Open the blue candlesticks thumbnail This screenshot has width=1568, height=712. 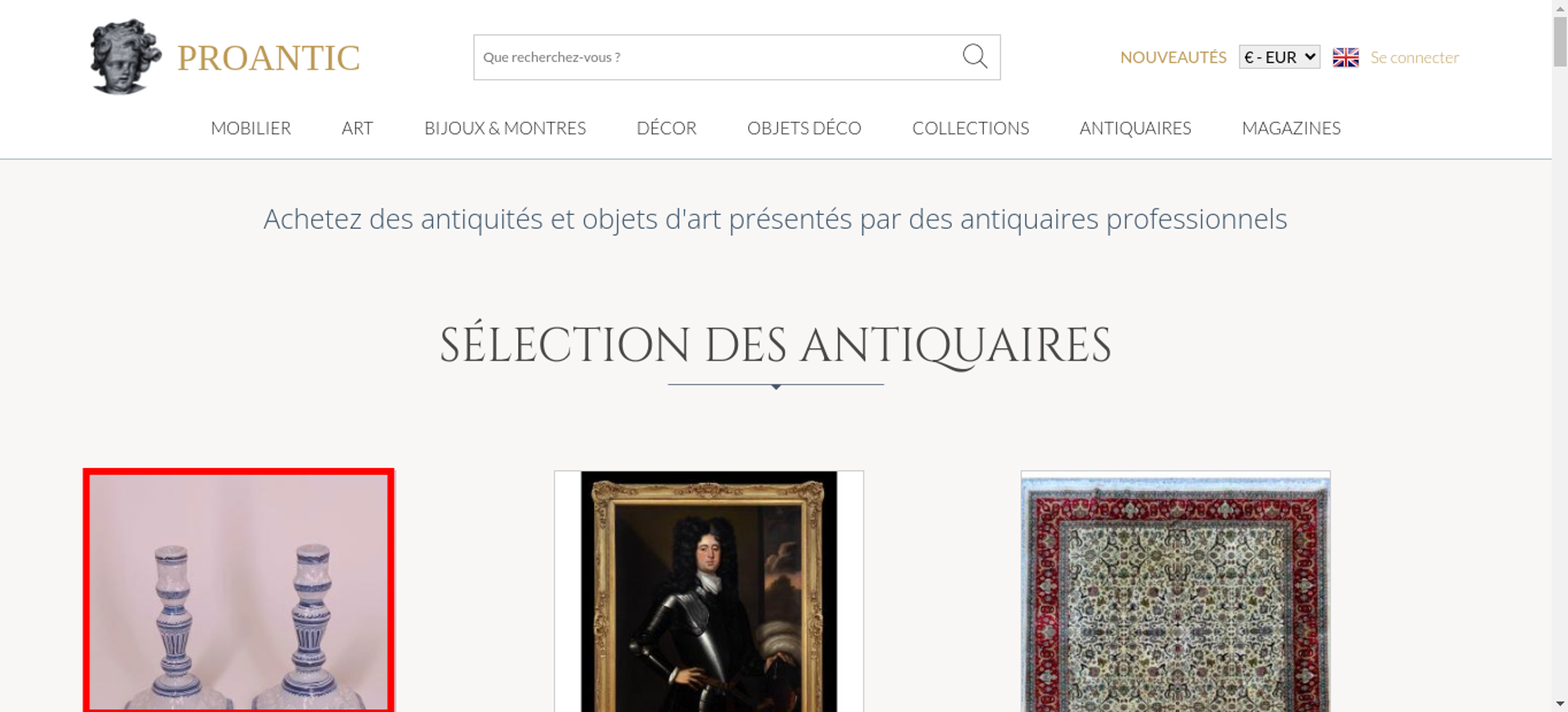click(238, 590)
